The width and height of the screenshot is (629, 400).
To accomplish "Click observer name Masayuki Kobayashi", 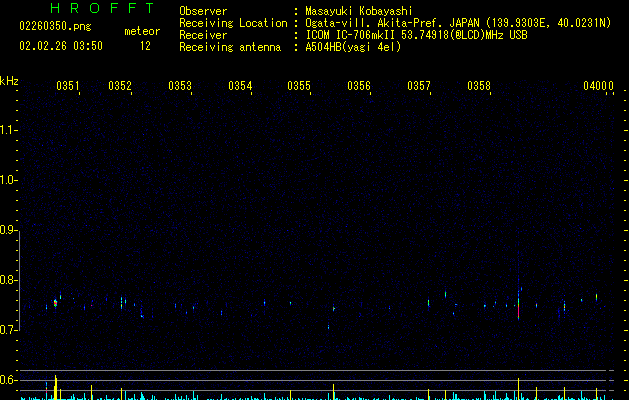I will 359,11.
